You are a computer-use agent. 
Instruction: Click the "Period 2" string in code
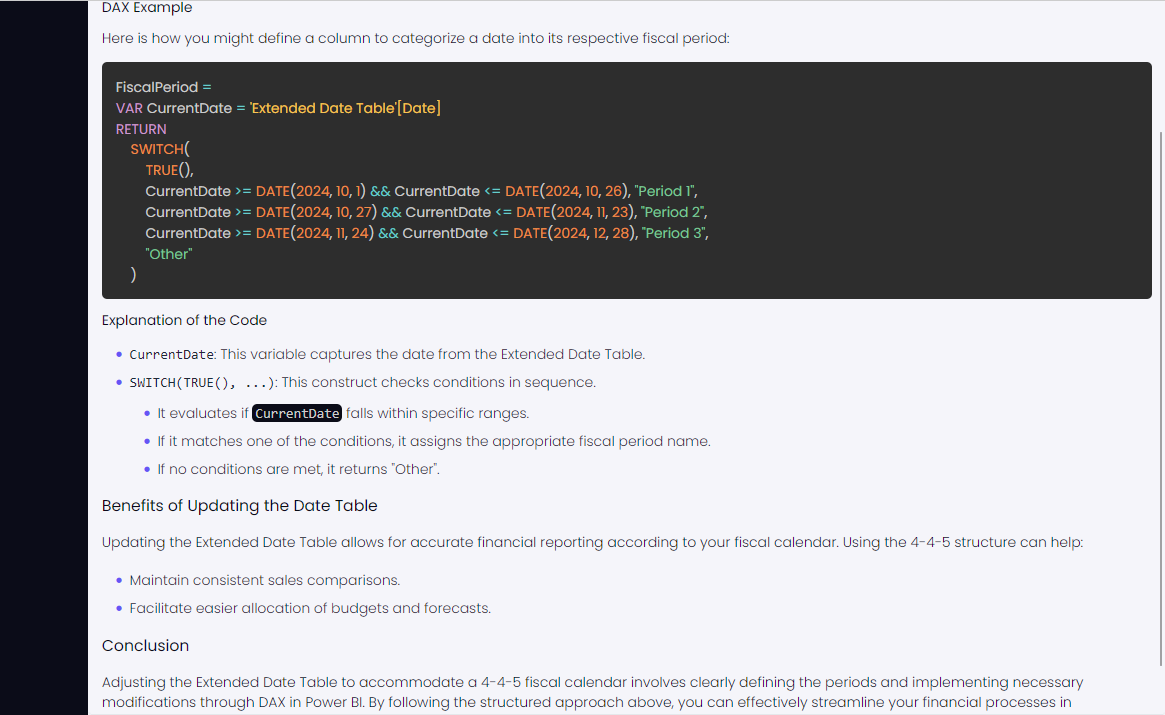[672, 212]
